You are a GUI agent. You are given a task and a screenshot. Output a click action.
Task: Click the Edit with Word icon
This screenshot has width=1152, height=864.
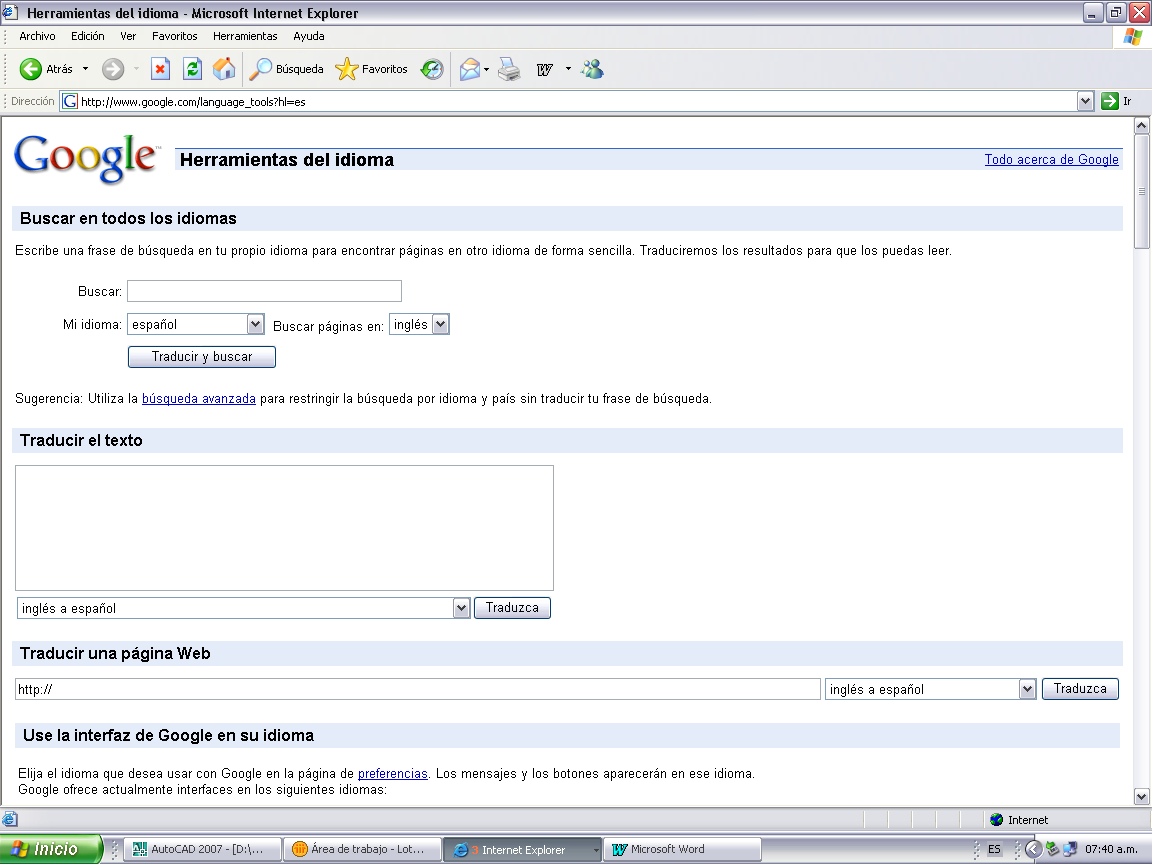coord(544,69)
